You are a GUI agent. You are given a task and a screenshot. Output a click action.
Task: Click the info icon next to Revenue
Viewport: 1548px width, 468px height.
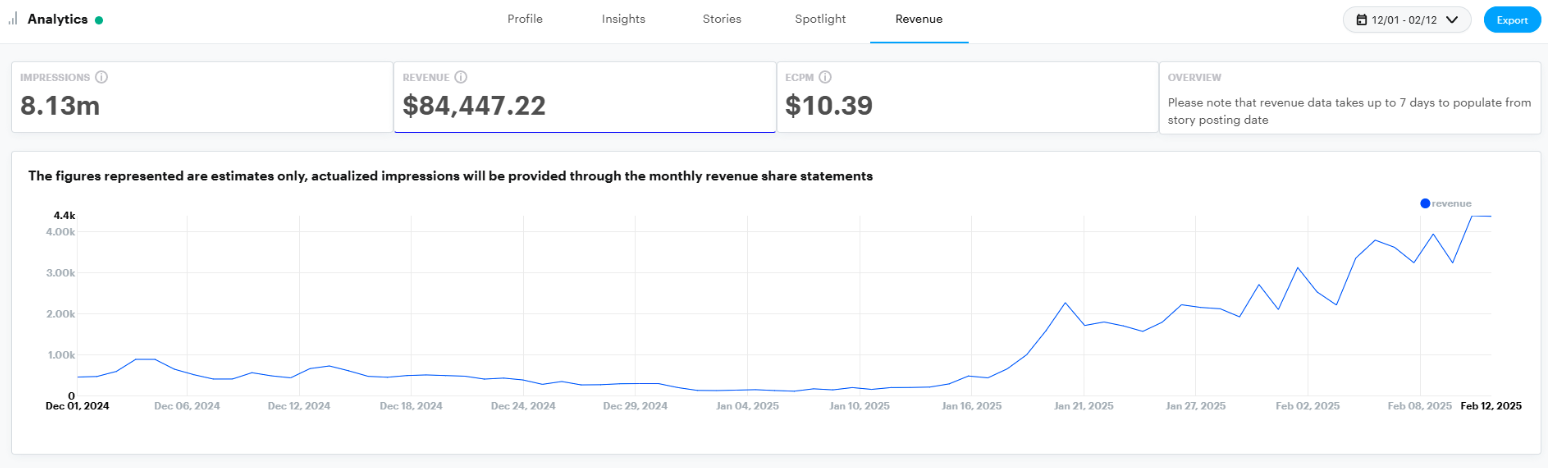pyautogui.click(x=461, y=77)
